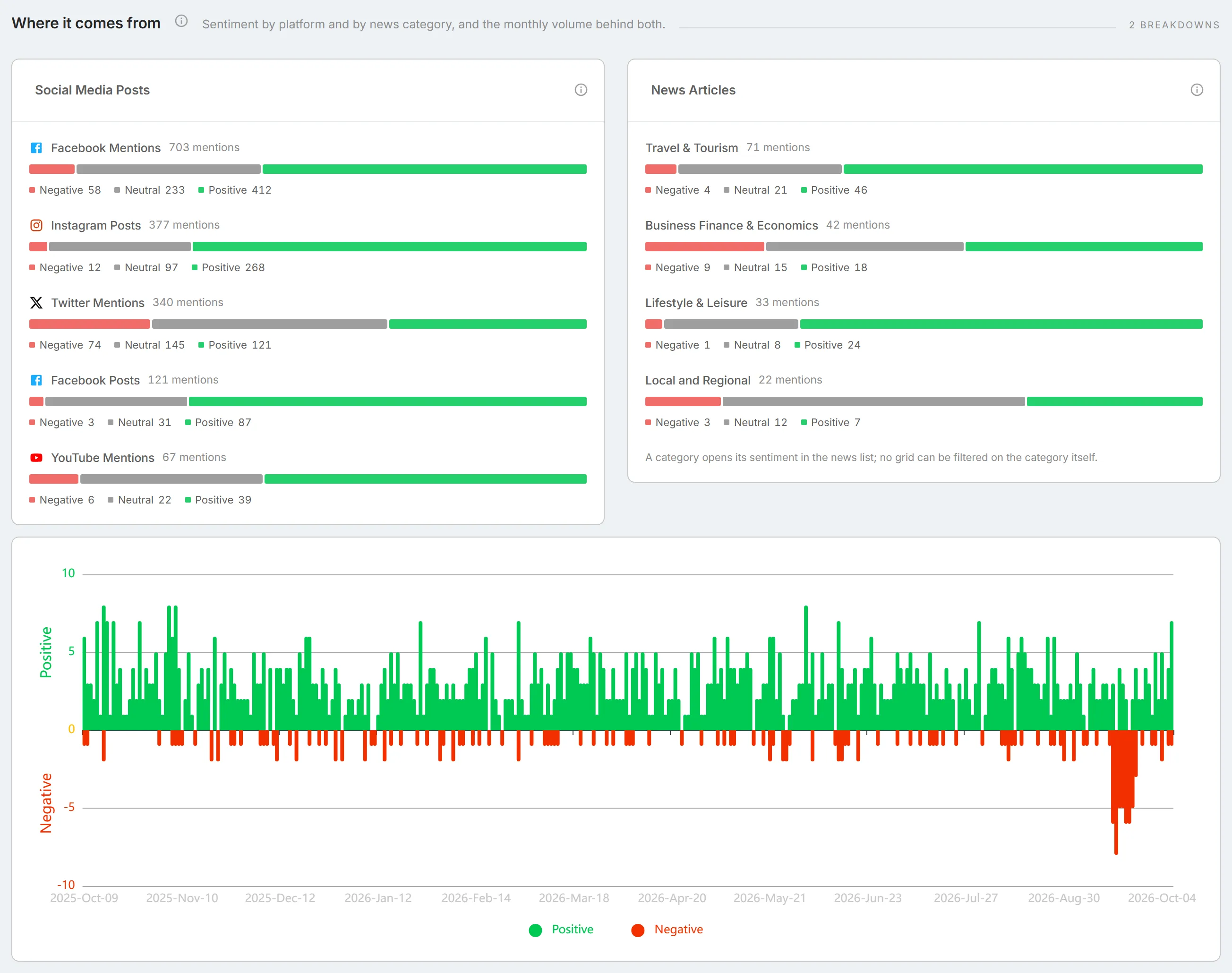Open the Facebook Mentions row title
The image size is (1232, 973).
coord(106,148)
